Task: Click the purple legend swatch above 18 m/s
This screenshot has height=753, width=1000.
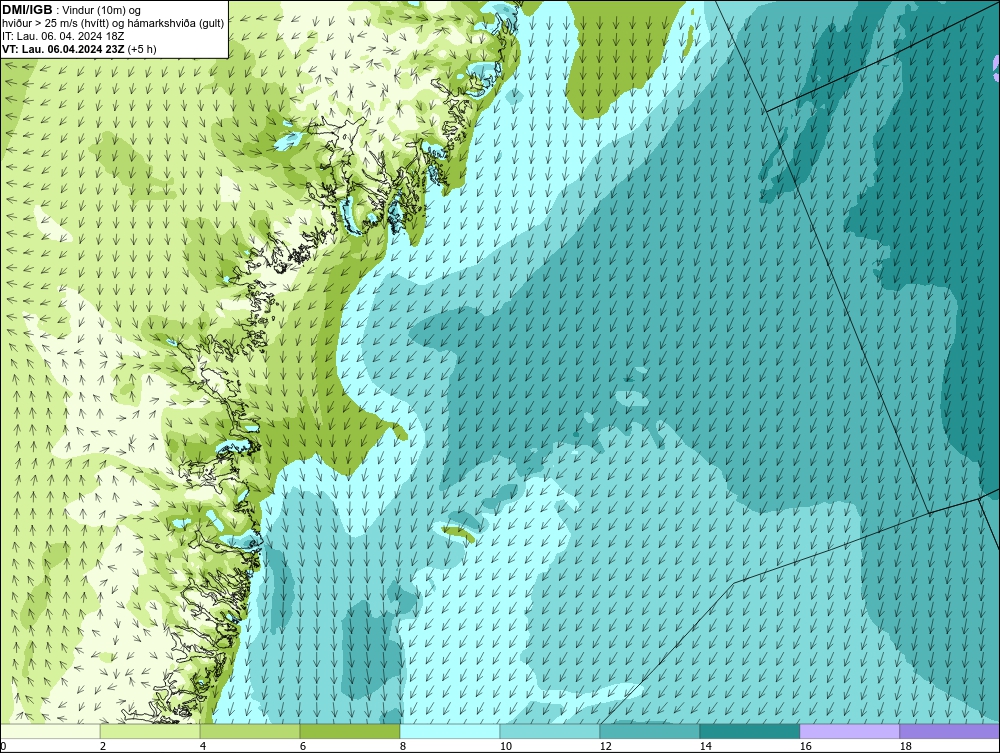Action: coord(949,731)
